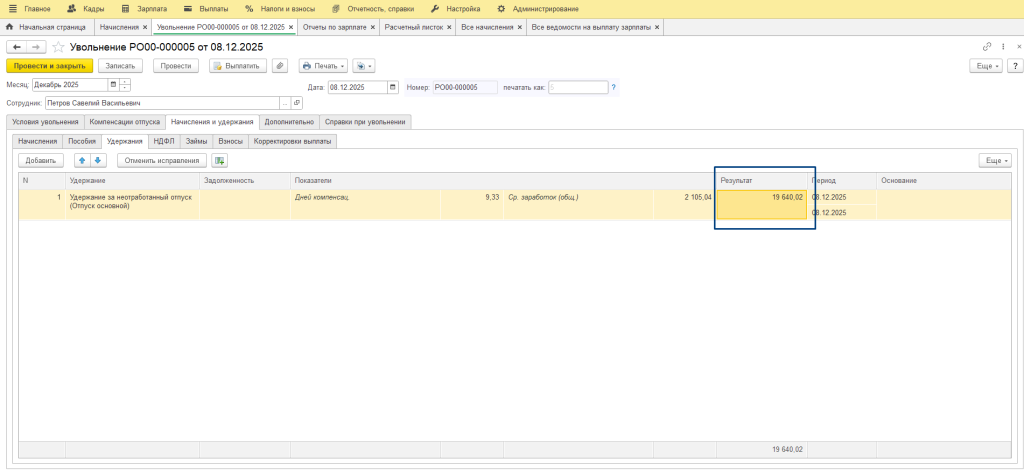Open the Еще menu above the table
This screenshot has width=1024, height=475.
(995, 160)
